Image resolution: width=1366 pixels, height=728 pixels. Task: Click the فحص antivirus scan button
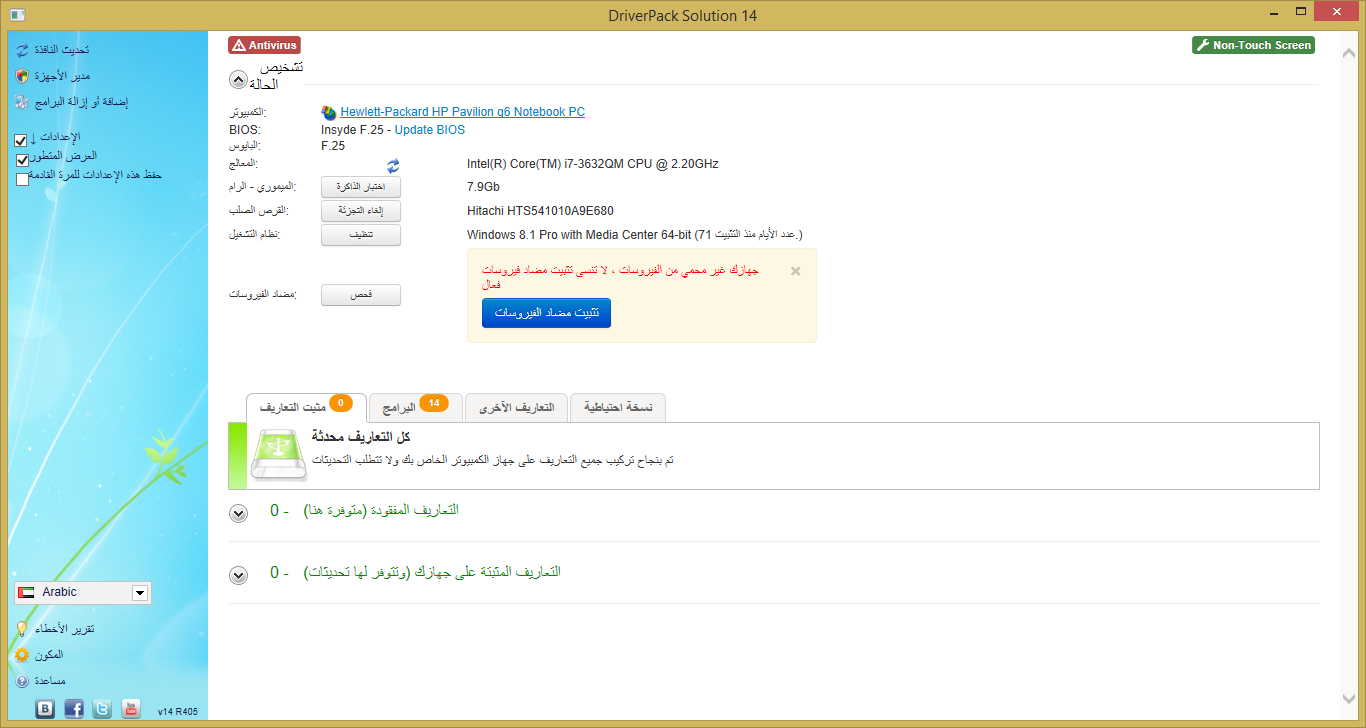361,295
